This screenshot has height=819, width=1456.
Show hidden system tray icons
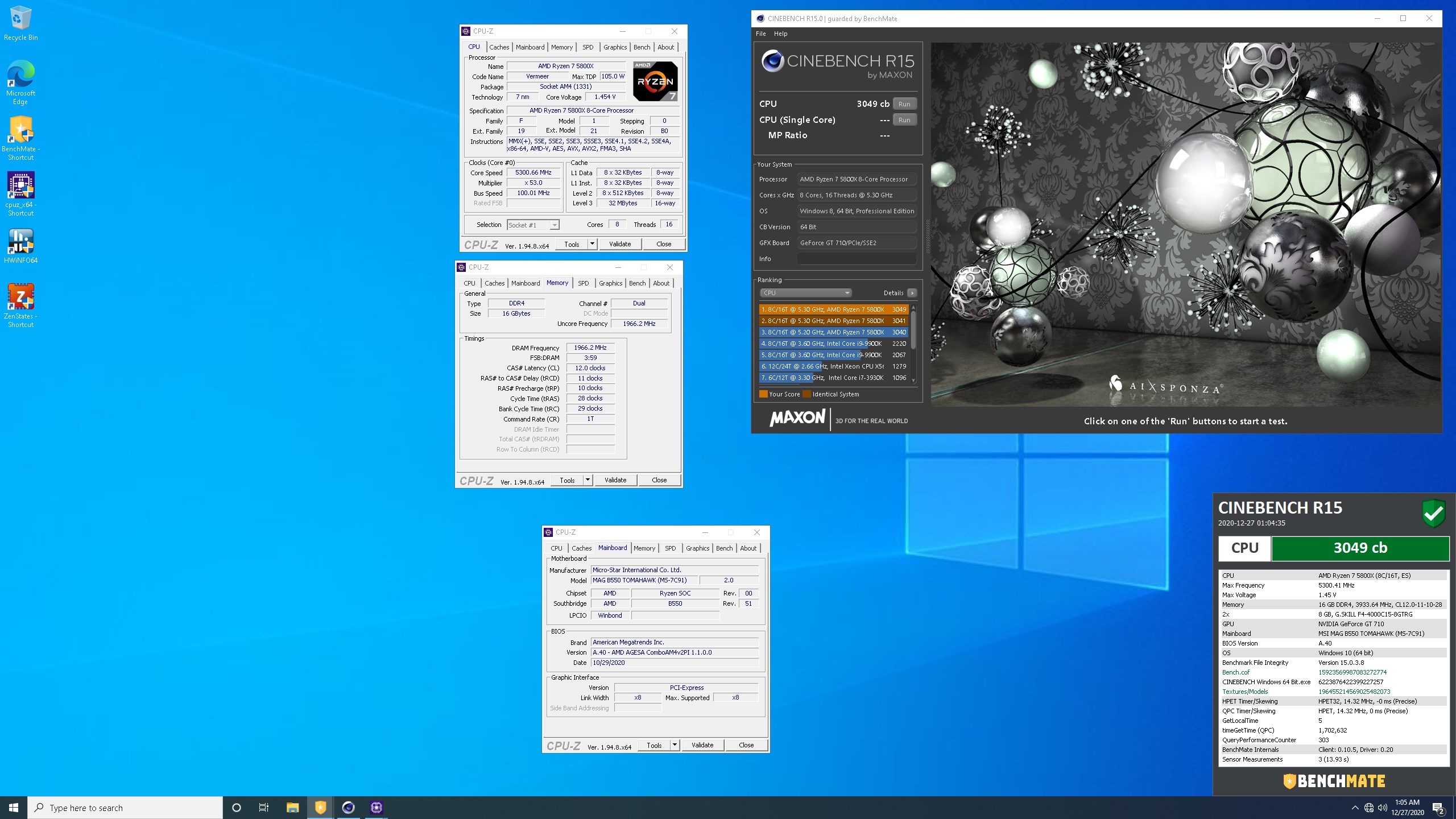[x=1355, y=808]
